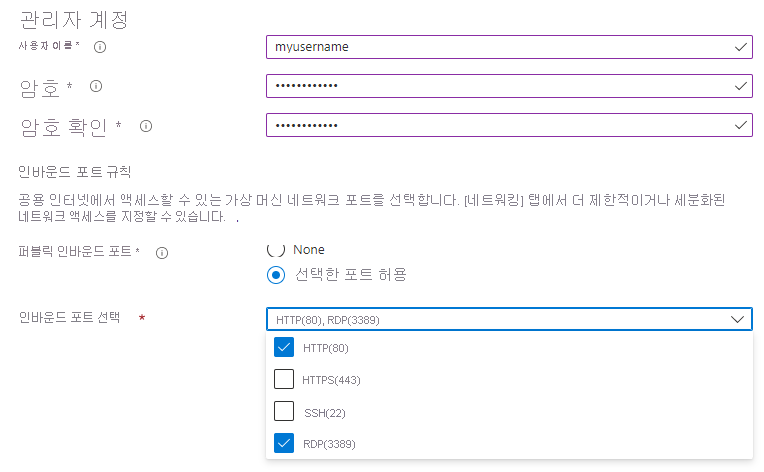Check the HTTPS(443) checkbox
This screenshot has width=764, height=472.
(x=284, y=379)
